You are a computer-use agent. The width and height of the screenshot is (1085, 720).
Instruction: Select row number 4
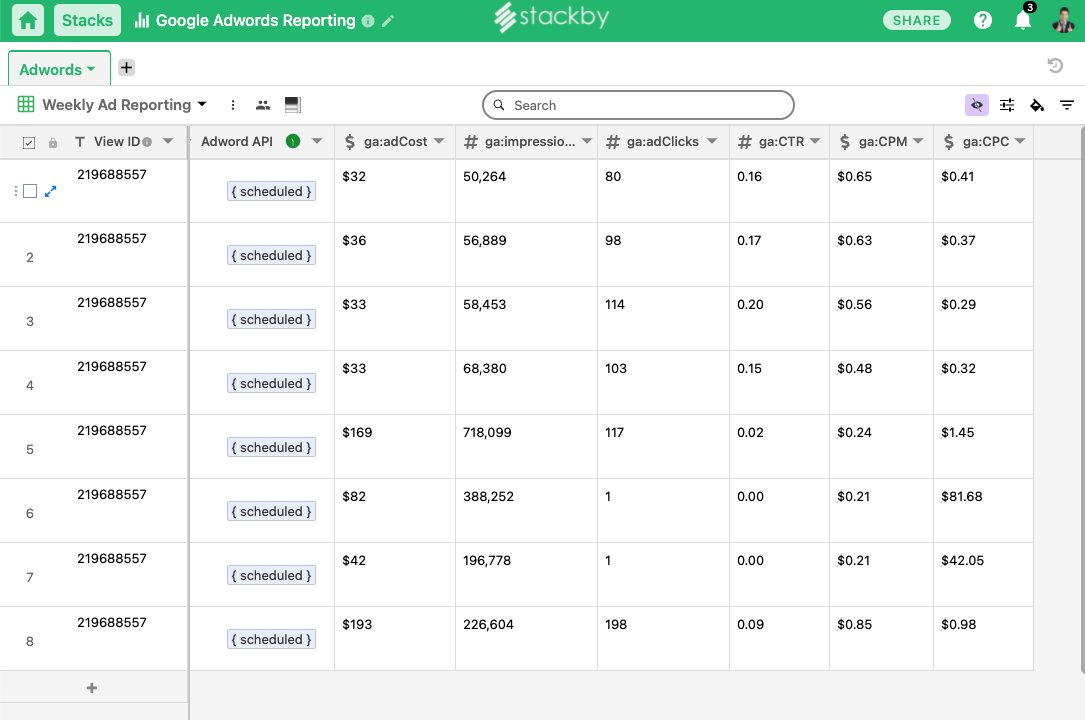click(30, 385)
